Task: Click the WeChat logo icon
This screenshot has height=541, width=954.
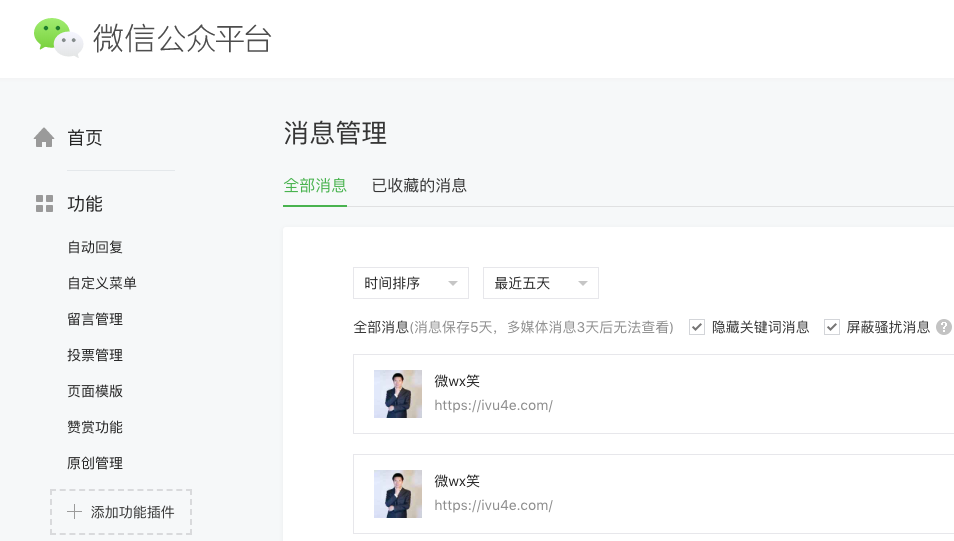Action: (x=58, y=38)
